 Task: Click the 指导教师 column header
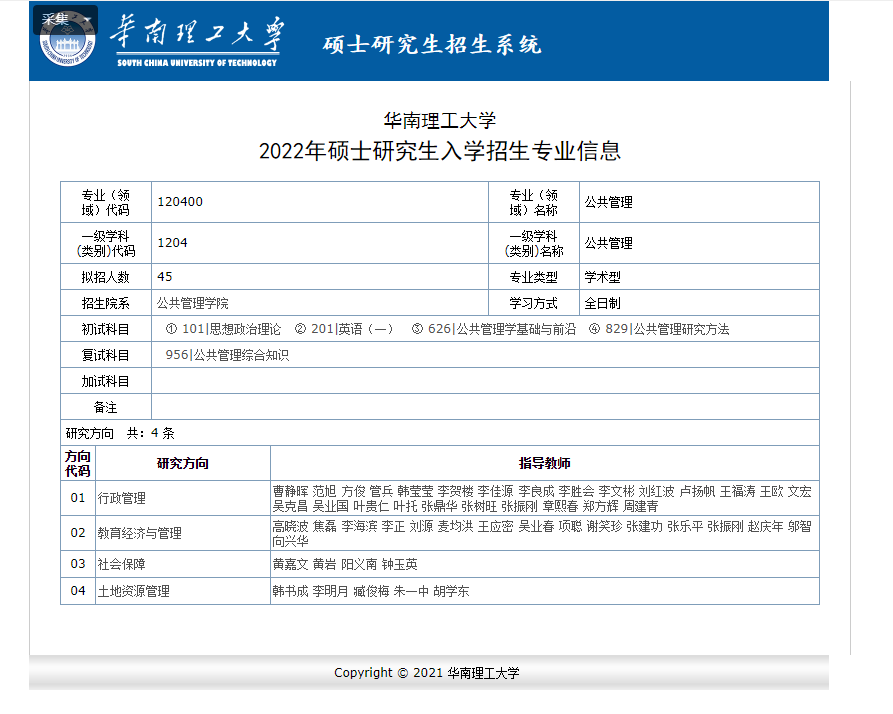544,463
